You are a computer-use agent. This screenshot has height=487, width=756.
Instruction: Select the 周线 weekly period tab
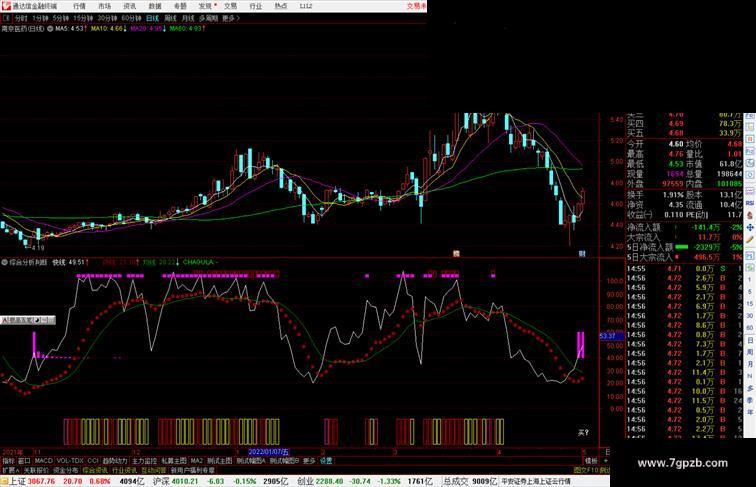(x=170, y=18)
